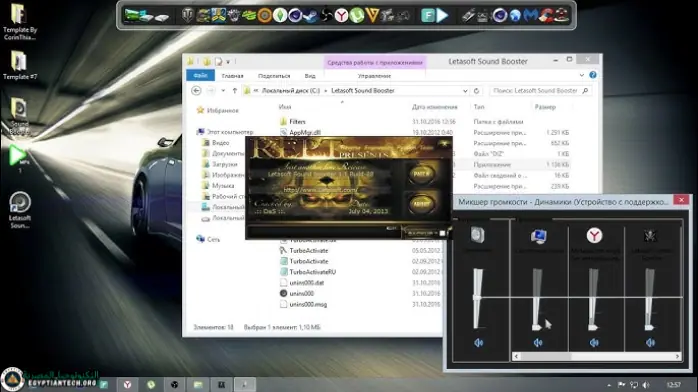Open the gold V app in dock

[x=372, y=16]
